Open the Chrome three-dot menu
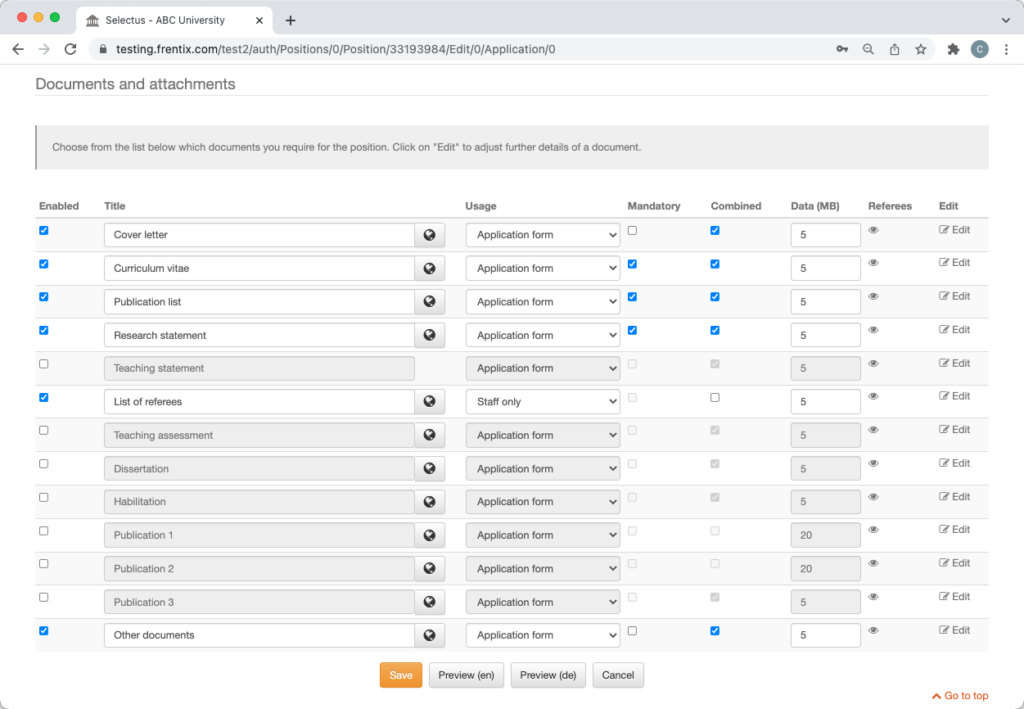1024x709 pixels. [x=1005, y=48]
